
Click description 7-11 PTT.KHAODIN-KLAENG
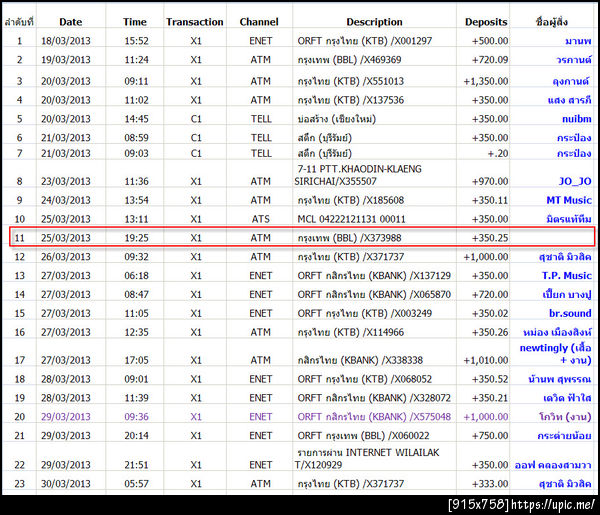pyautogui.click(x=359, y=169)
